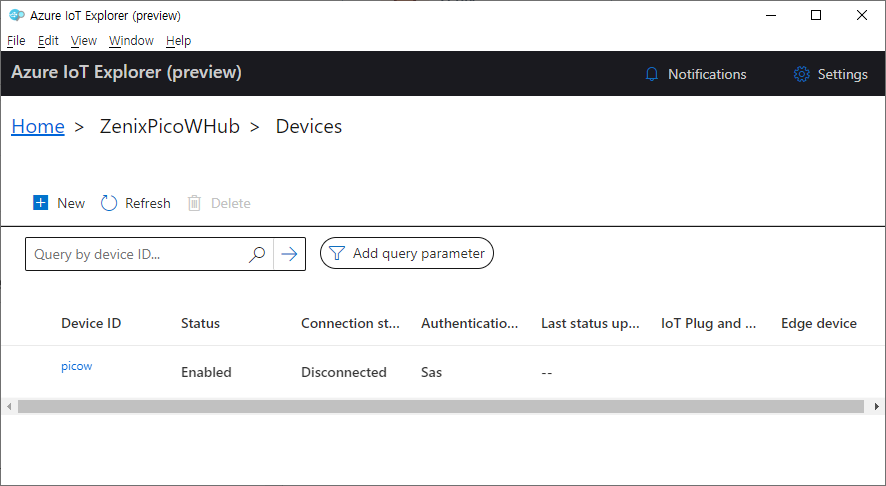This screenshot has width=886, height=486.
Task: Click the blue plus New device icon
Action: [41, 202]
